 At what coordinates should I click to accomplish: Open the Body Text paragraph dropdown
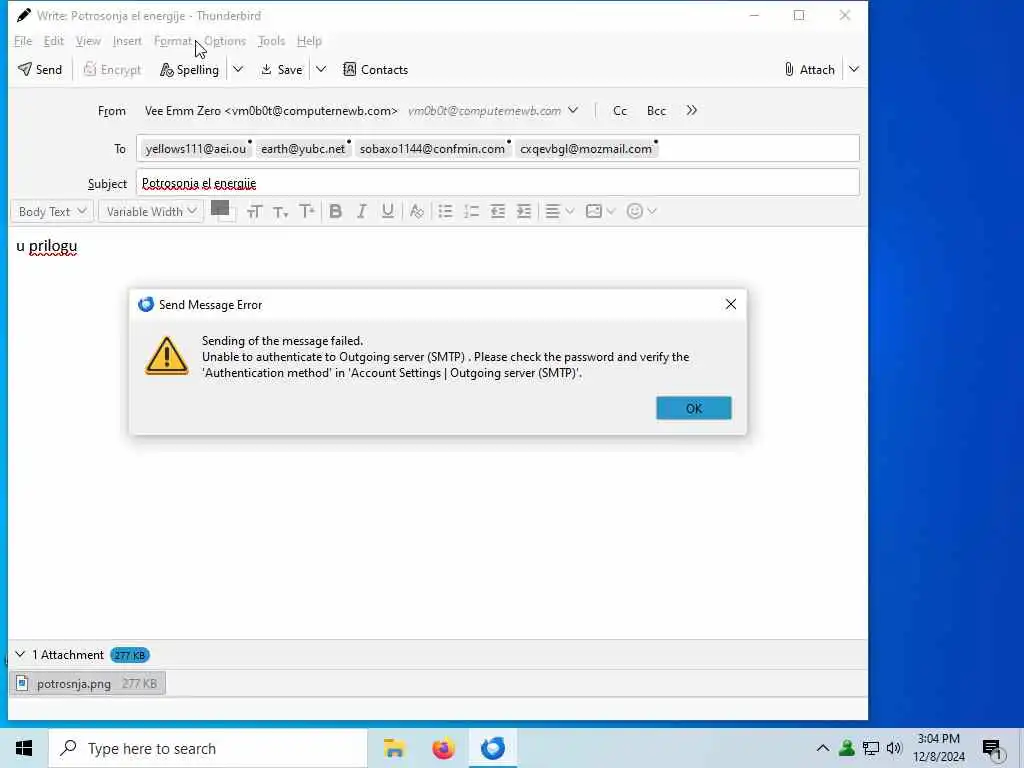pos(52,211)
